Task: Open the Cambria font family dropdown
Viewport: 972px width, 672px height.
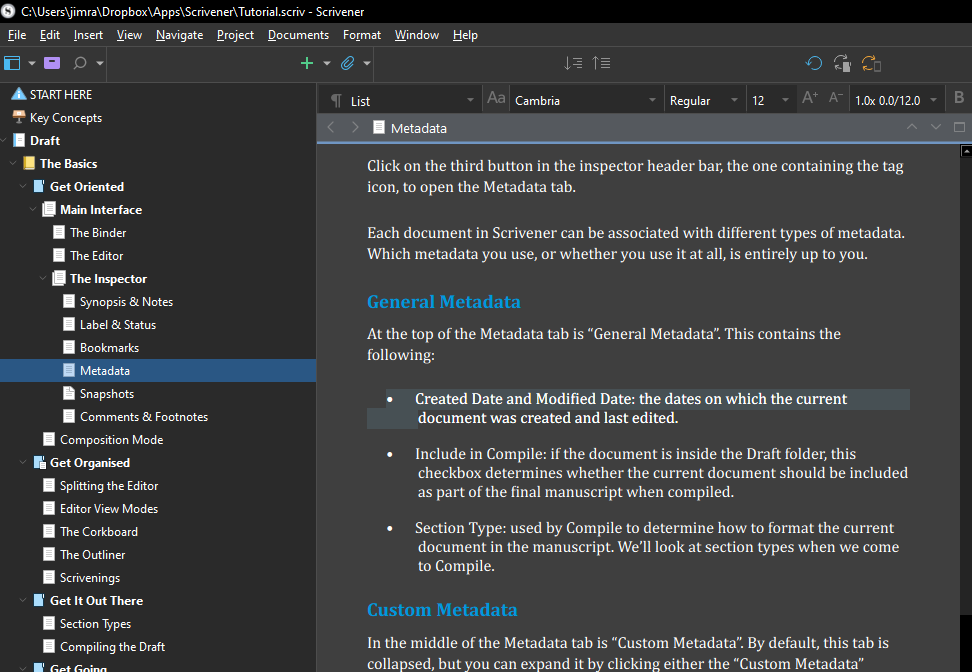Action: click(x=585, y=100)
